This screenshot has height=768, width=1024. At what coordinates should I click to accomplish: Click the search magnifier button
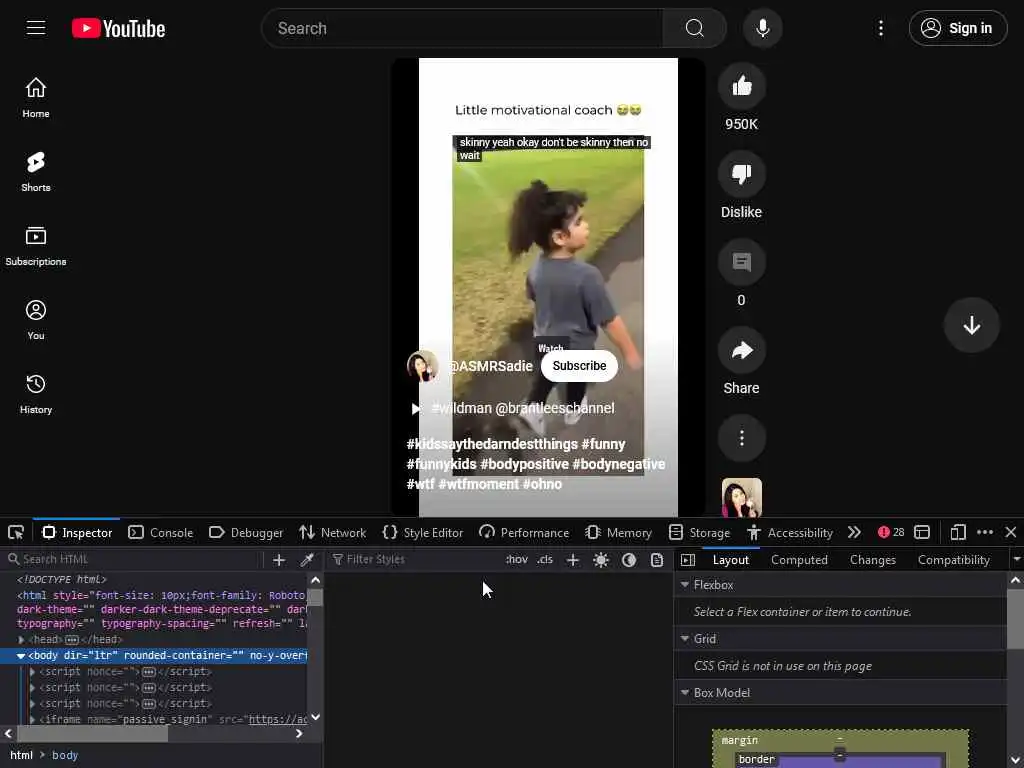pos(694,28)
